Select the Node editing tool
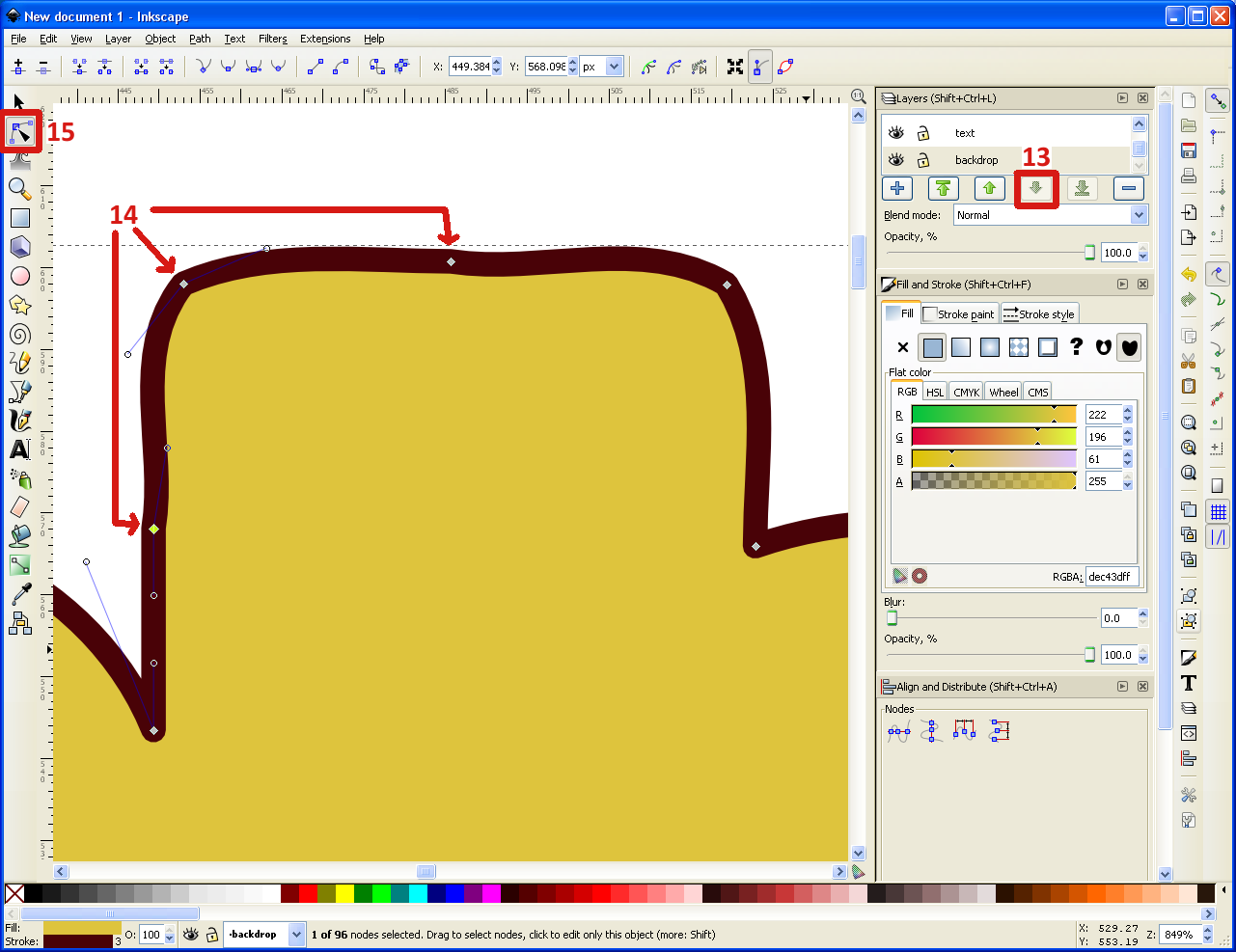Screen dimensions: 1236x952 tap(20, 131)
